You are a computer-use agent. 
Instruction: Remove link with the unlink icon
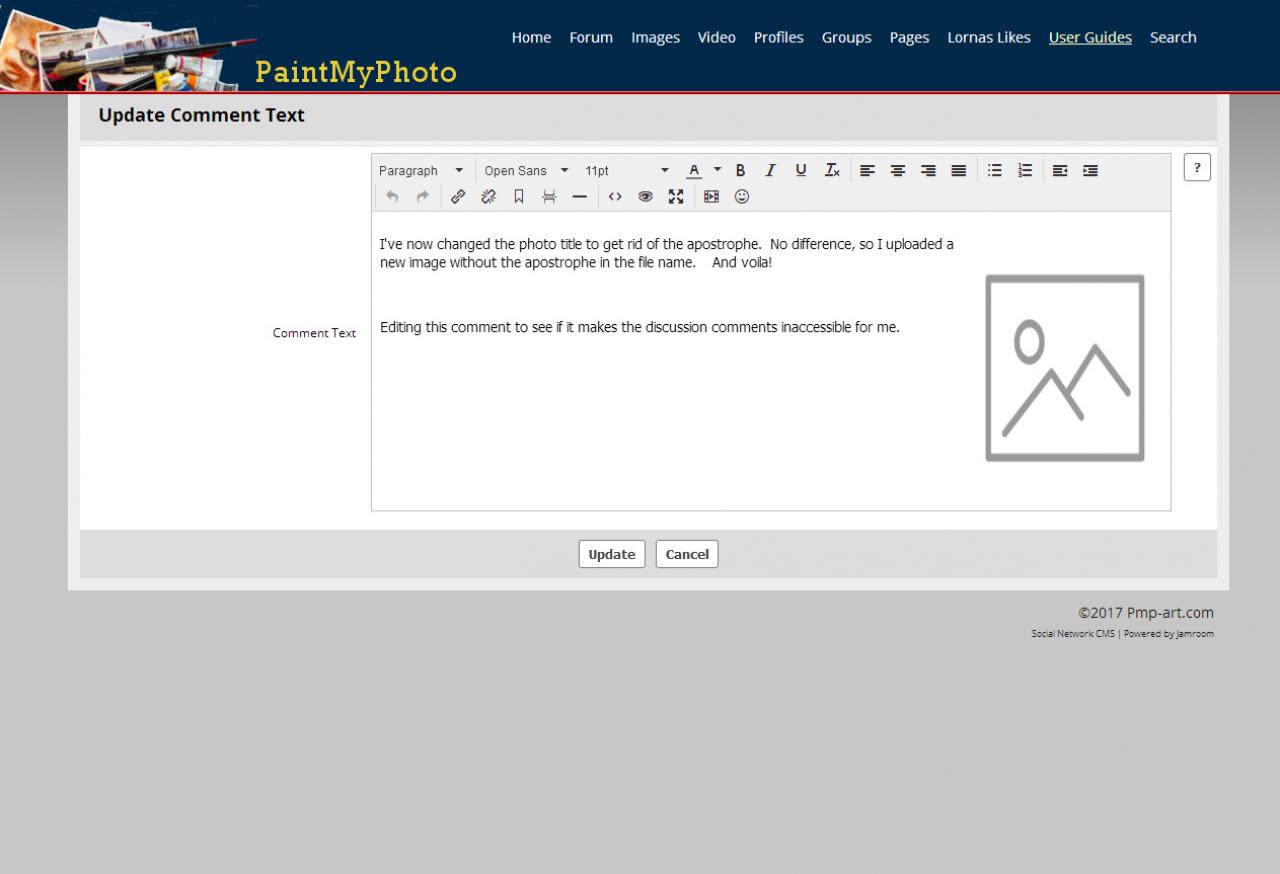pos(489,197)
